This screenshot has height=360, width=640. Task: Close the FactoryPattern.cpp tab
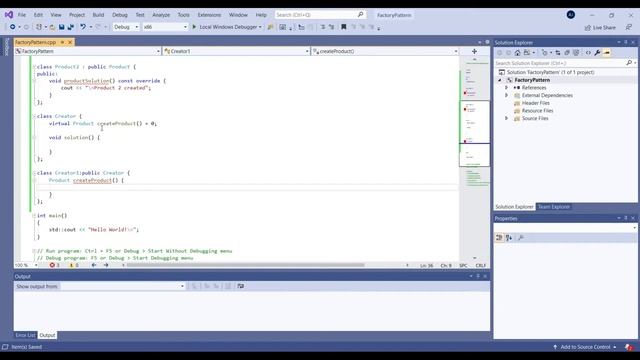tap(70, 42)
